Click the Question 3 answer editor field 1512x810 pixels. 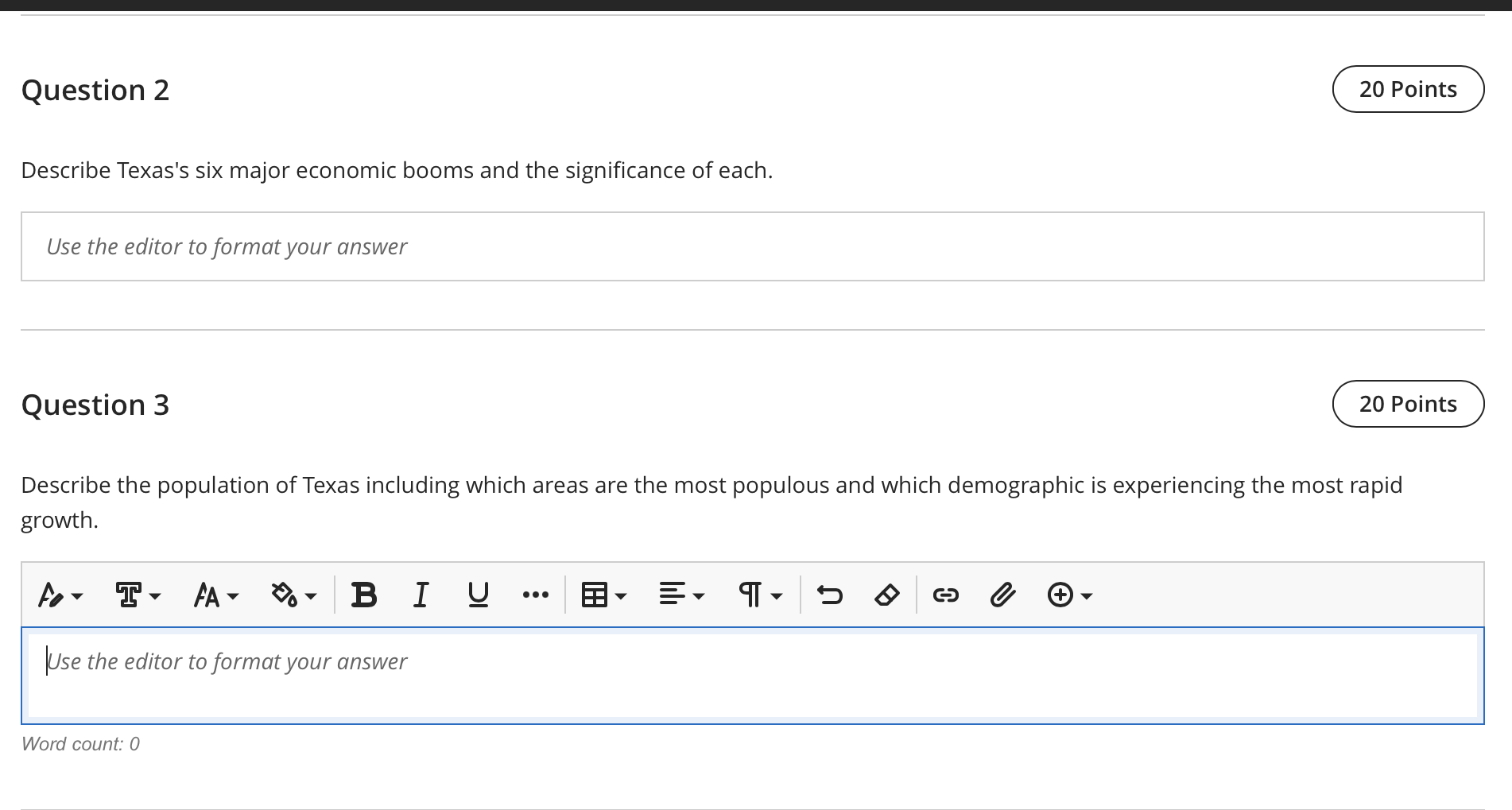coord(752,676)
